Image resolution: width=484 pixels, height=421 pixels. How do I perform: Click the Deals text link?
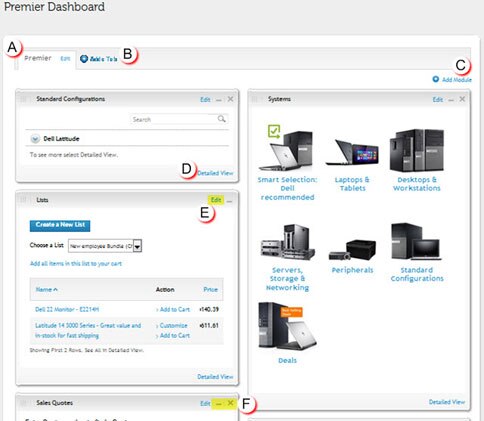287,360
